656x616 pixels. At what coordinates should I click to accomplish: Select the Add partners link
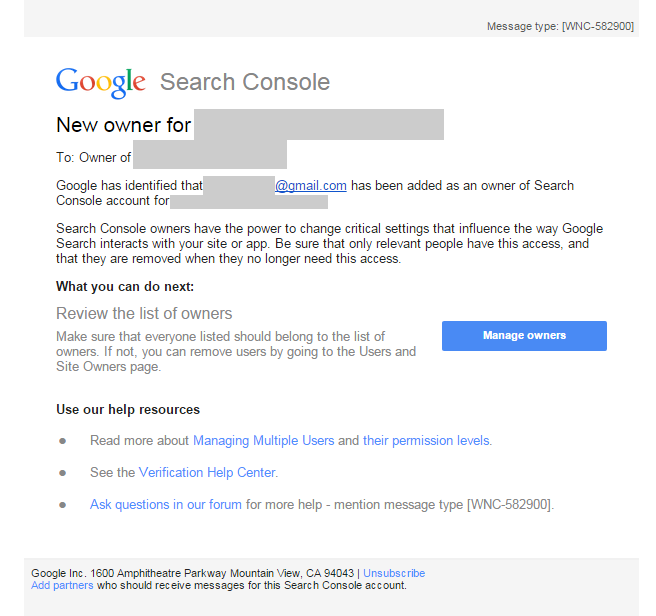(x=62, y=585)
